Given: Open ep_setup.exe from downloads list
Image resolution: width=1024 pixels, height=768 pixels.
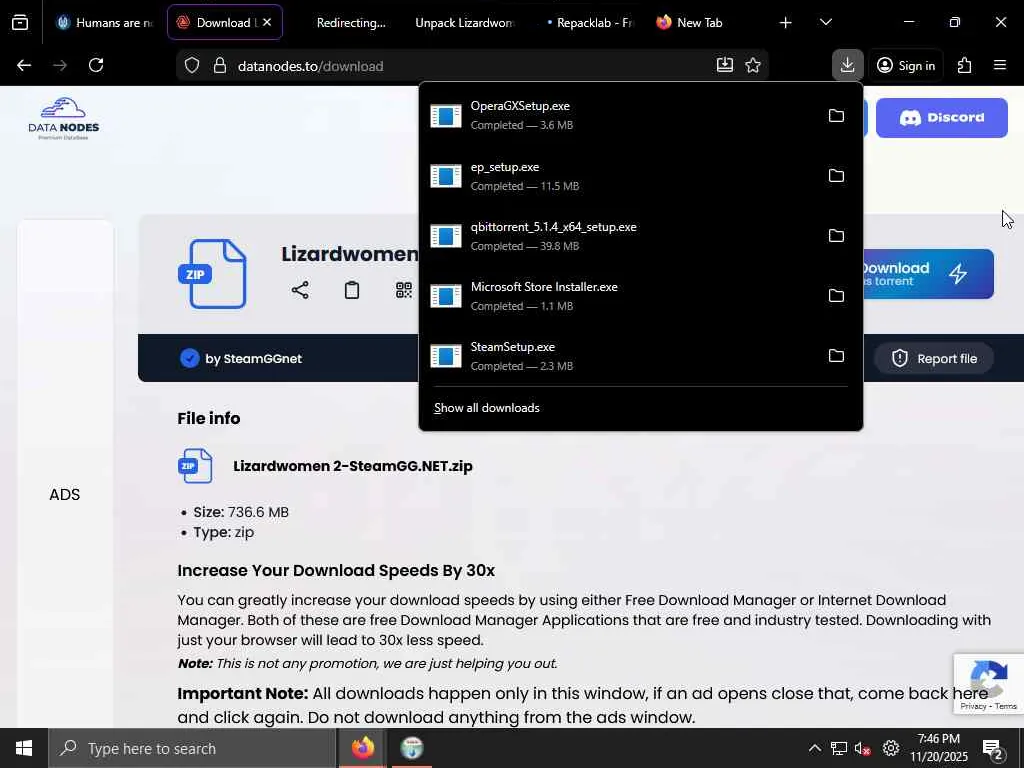Looking at the screenshot, I should (620, 176).
